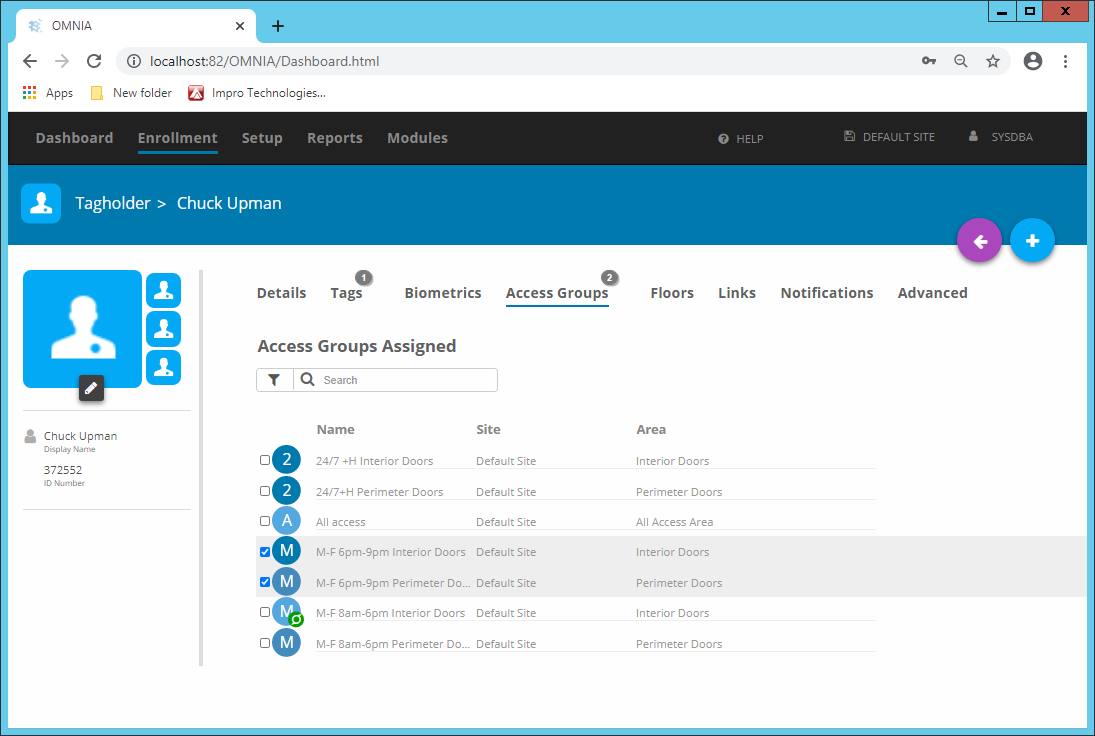The width and height of the screenshot is (1095, 736).
Task: Bookmark page with the star icon
Action: pyautogui.click(x=992, y=61)
